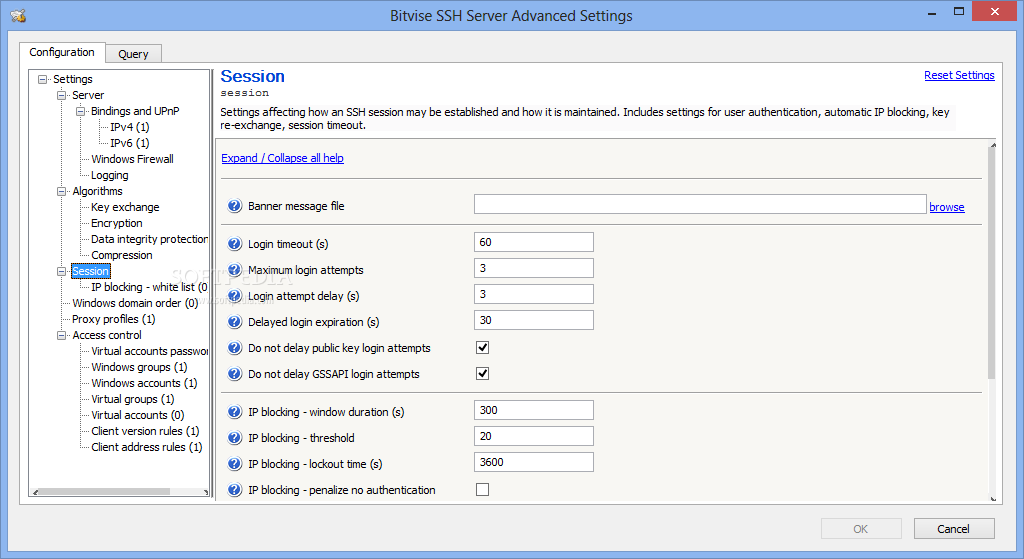This screenshot has width=1024, height=559.
Task: Collapse the Access control node
Action: pyautogui.click(x=61, y=335)
